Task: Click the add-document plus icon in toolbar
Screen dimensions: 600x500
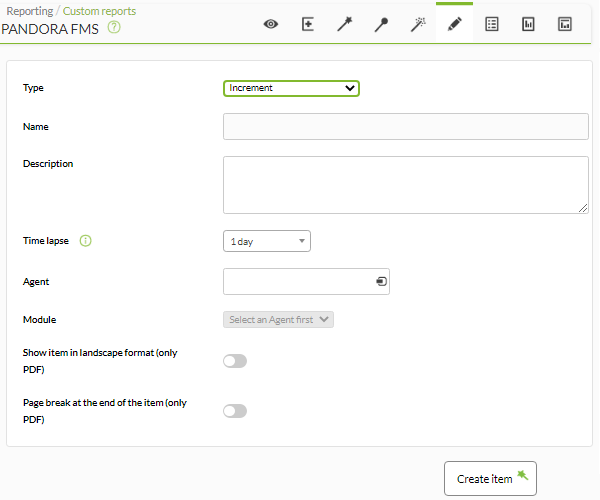Action: click(x=308, y=24)
